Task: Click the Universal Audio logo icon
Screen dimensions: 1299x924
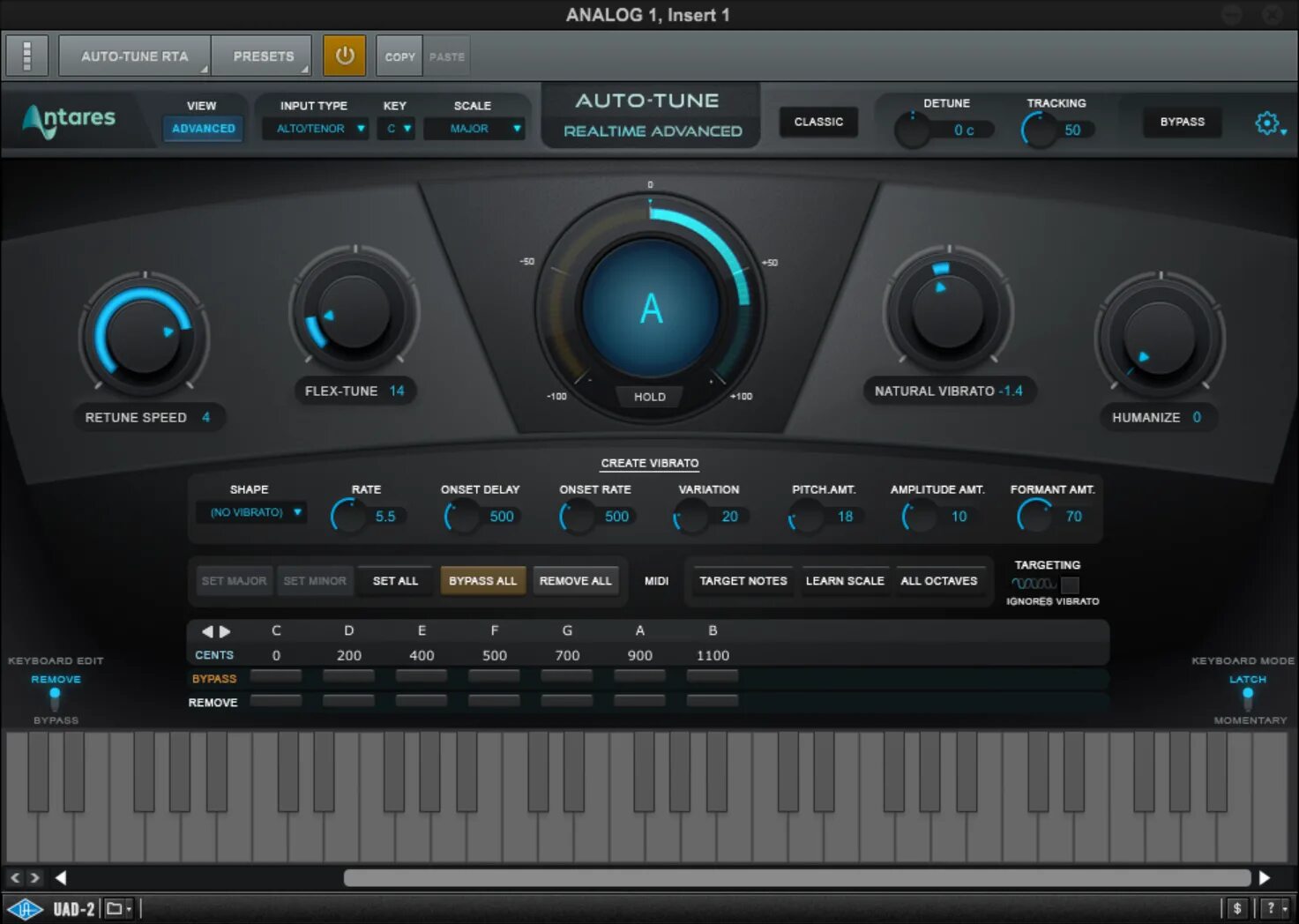Action: (25, 909)
